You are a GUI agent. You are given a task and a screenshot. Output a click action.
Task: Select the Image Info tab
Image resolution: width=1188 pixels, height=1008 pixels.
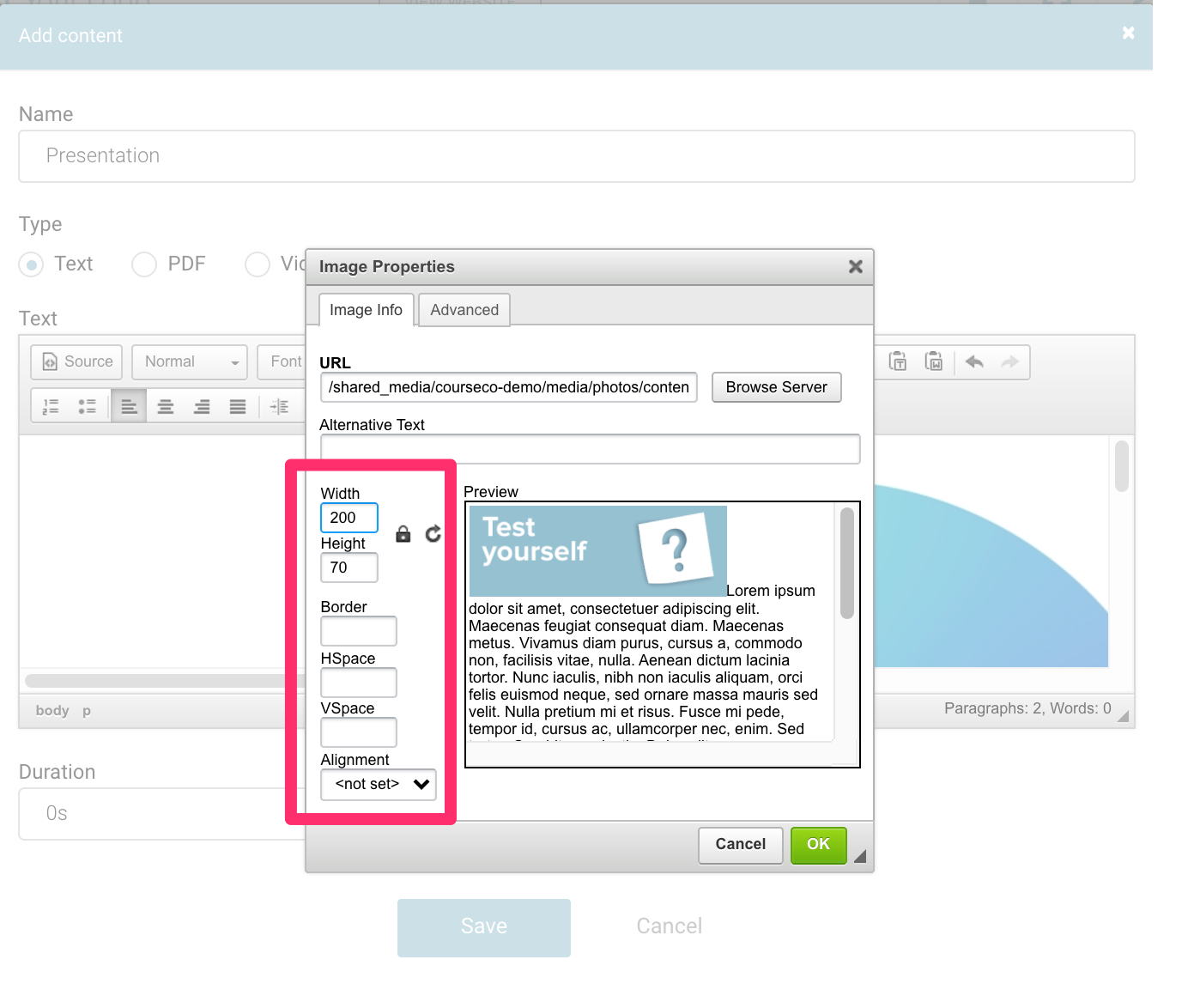[x=366, y=310]
